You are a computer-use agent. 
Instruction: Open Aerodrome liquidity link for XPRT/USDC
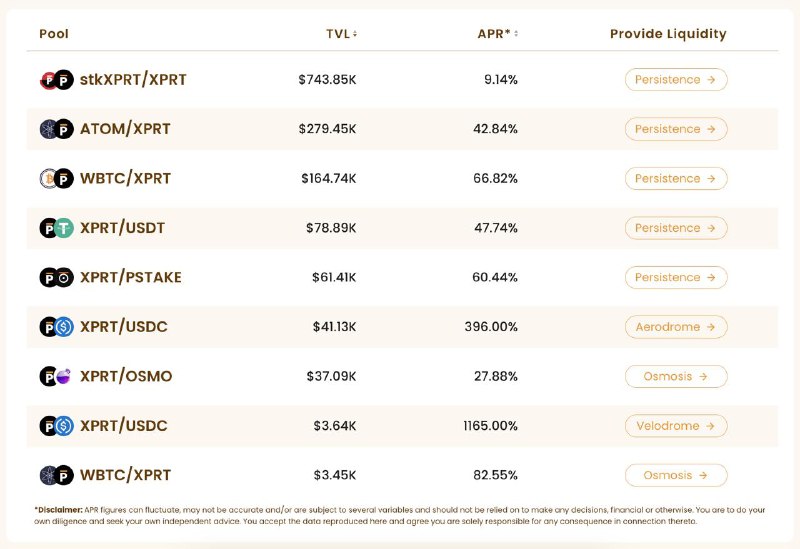coord(676,327)
